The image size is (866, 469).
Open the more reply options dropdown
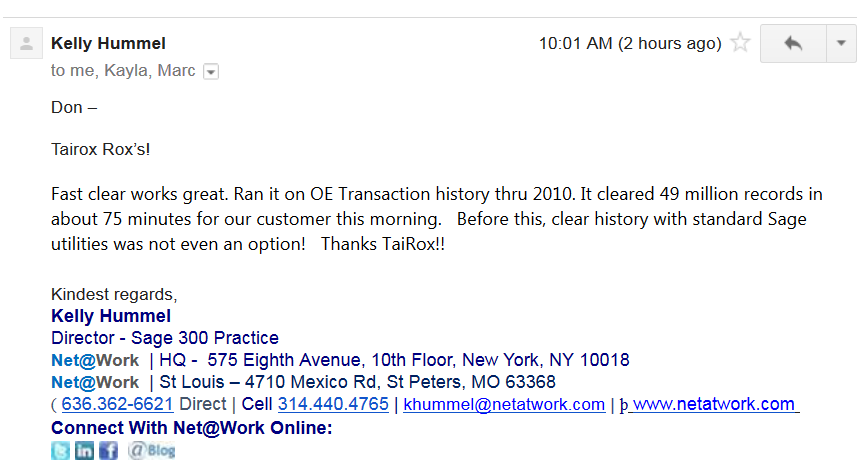coord(841,43)
